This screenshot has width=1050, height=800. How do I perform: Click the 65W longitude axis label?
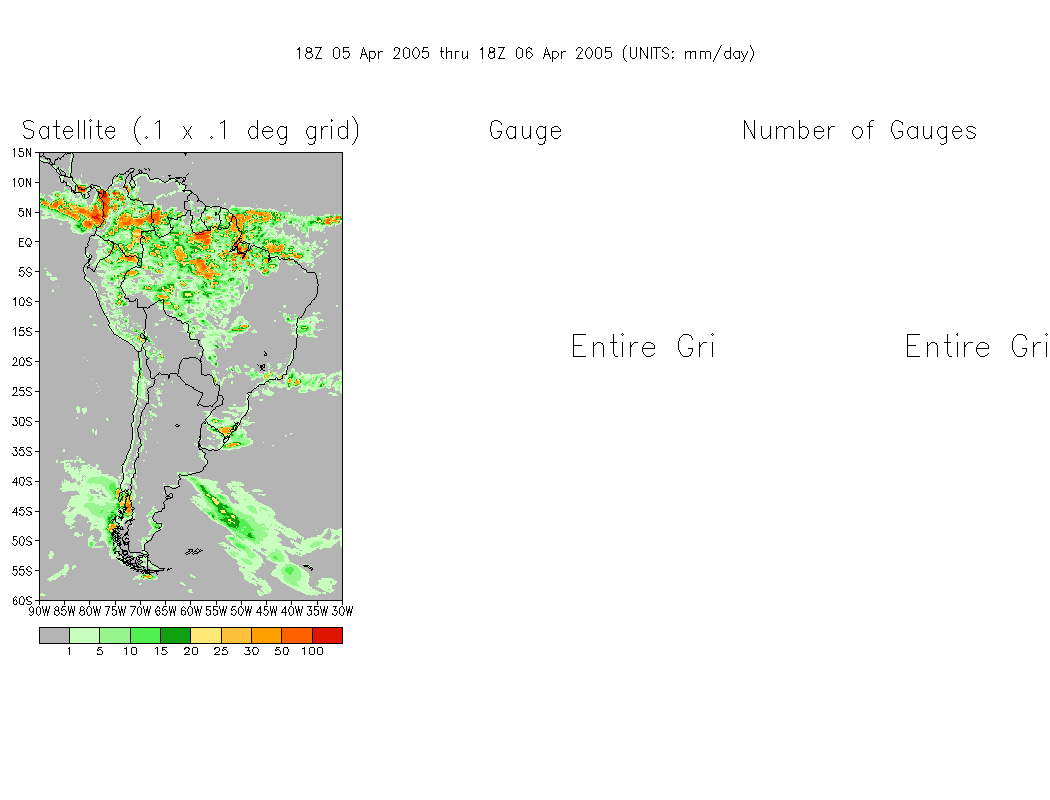tap(165, 611)
